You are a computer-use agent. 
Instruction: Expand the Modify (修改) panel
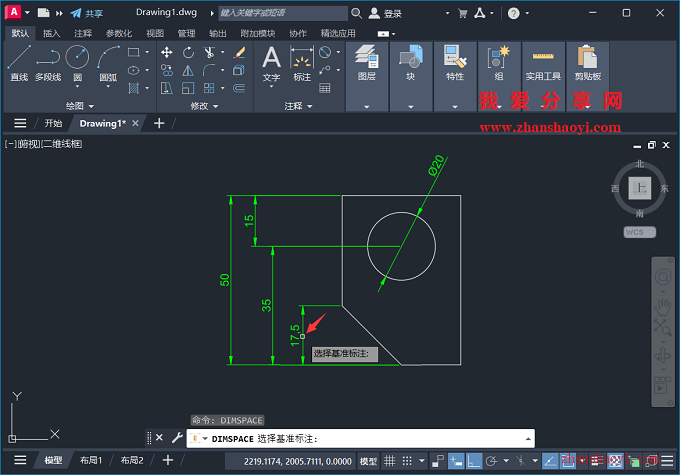pos(204,106)
